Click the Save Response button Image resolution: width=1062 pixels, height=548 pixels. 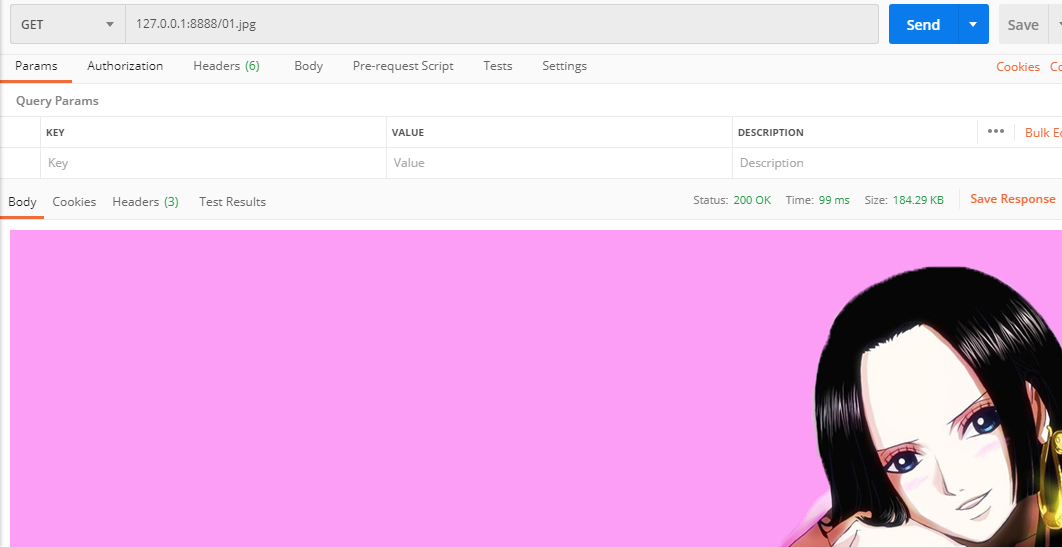click(x=1013, y=199)
